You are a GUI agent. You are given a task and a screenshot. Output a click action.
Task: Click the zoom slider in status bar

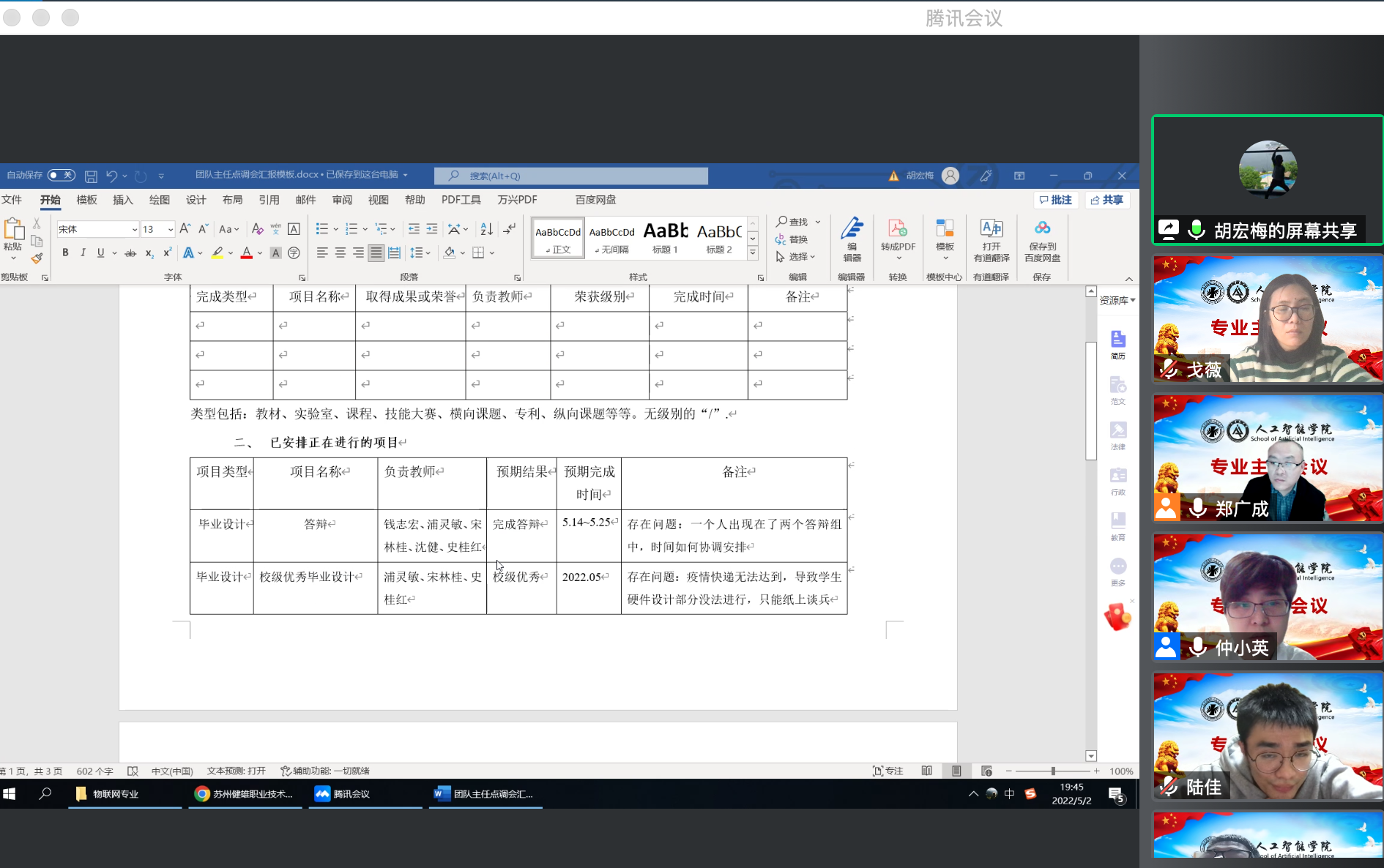tap(1052, 771)
